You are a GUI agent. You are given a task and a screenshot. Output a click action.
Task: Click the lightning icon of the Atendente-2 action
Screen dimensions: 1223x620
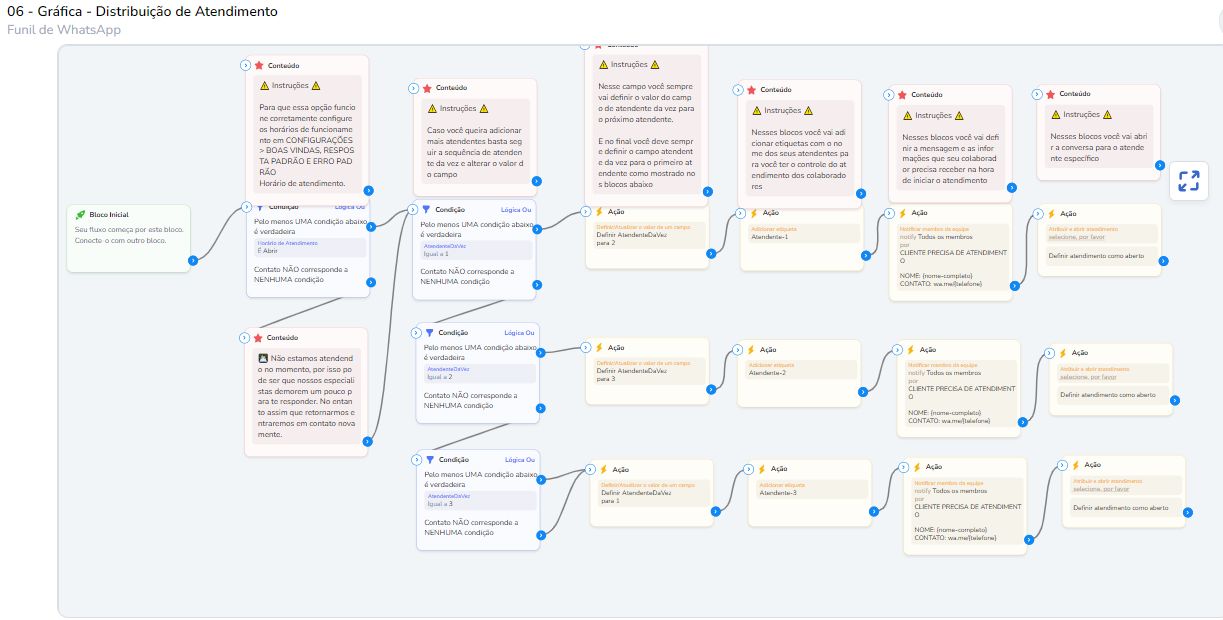coord(750,350)
